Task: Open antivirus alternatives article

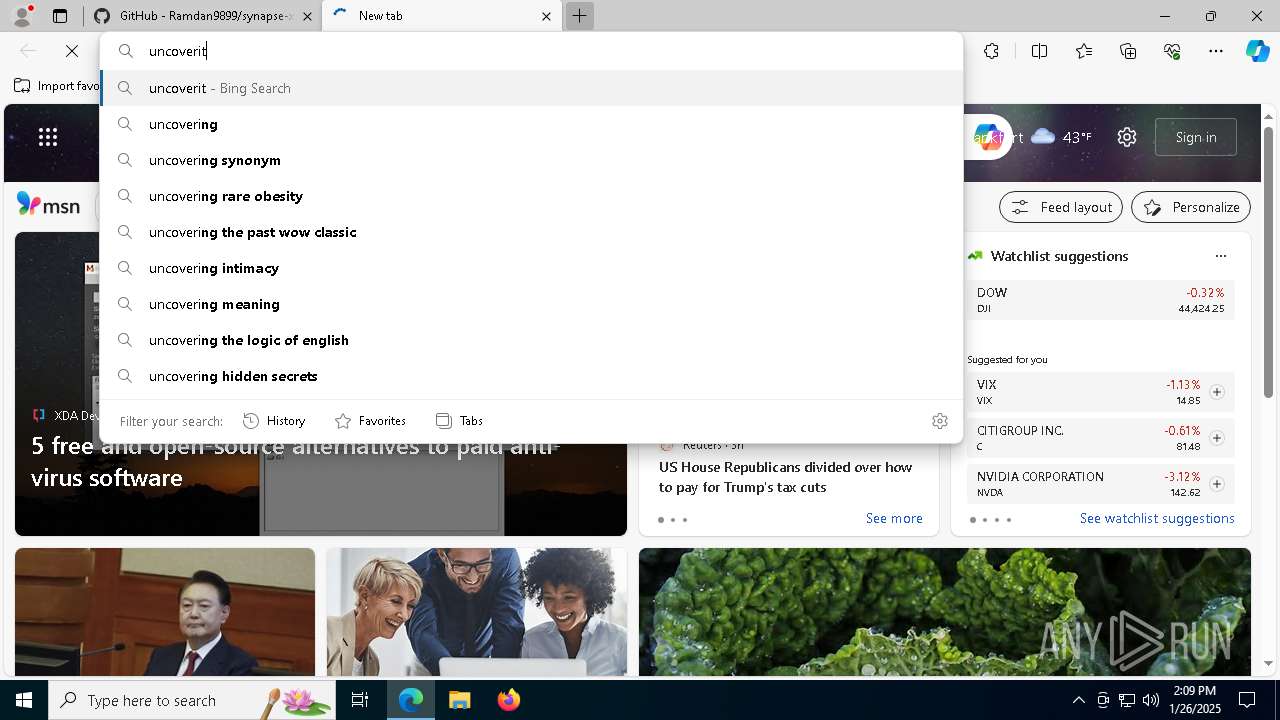Action: 295,462
